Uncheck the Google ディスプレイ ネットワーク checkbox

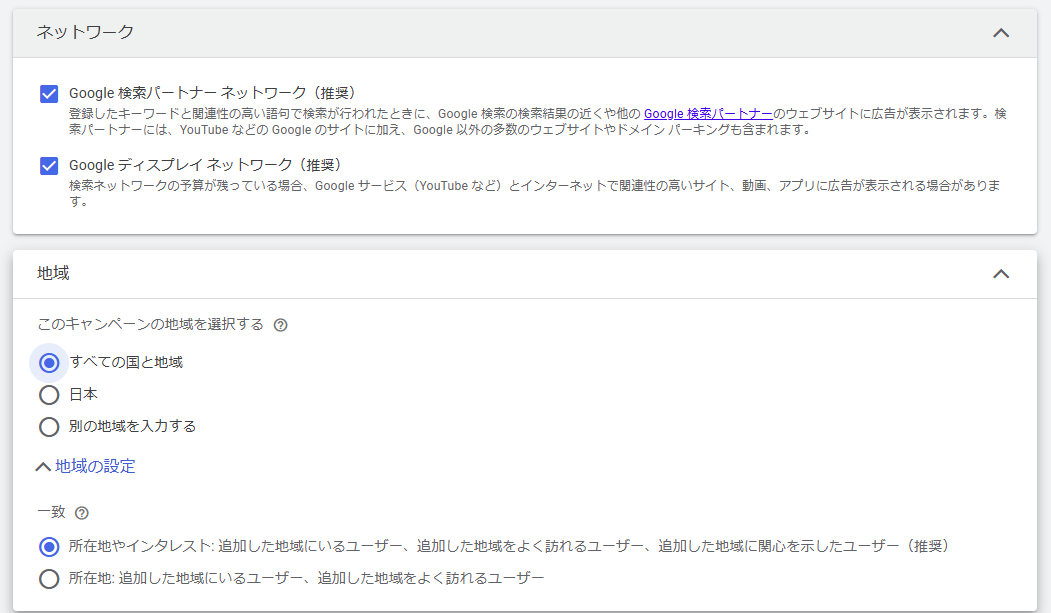pos(49,165)
